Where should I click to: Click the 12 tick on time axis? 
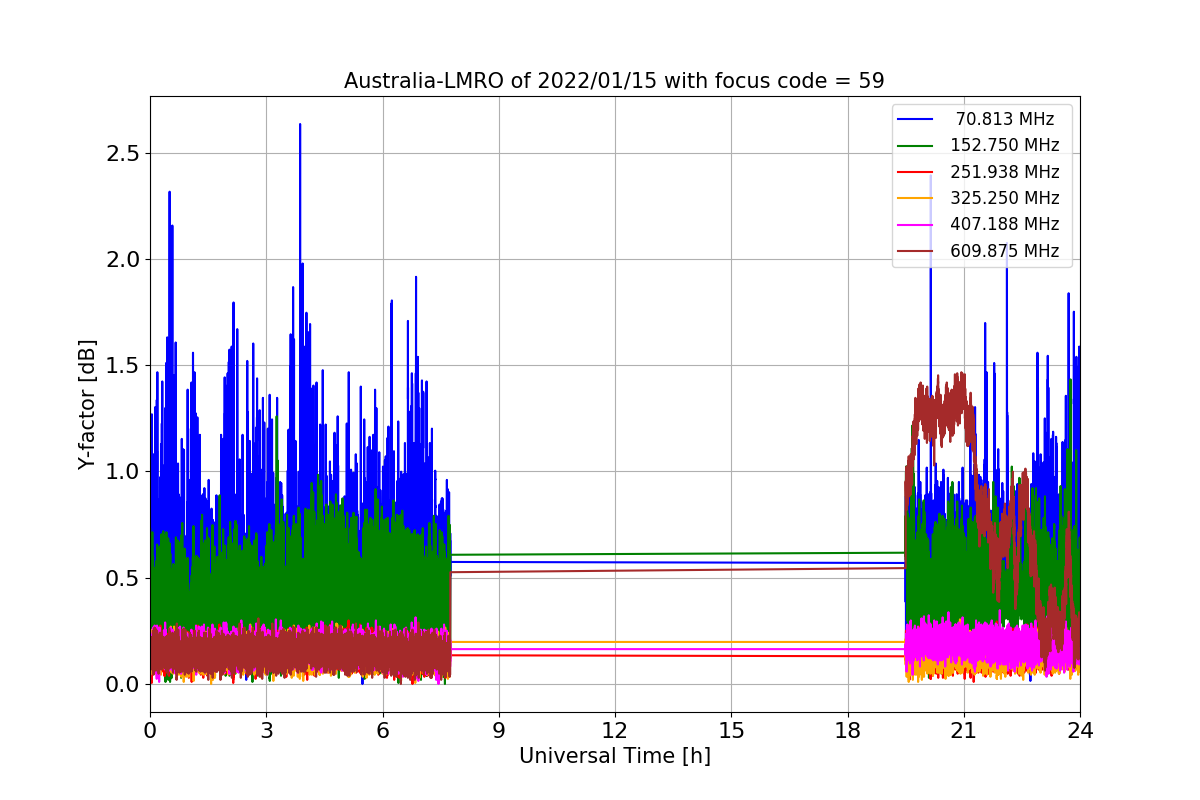615,731
